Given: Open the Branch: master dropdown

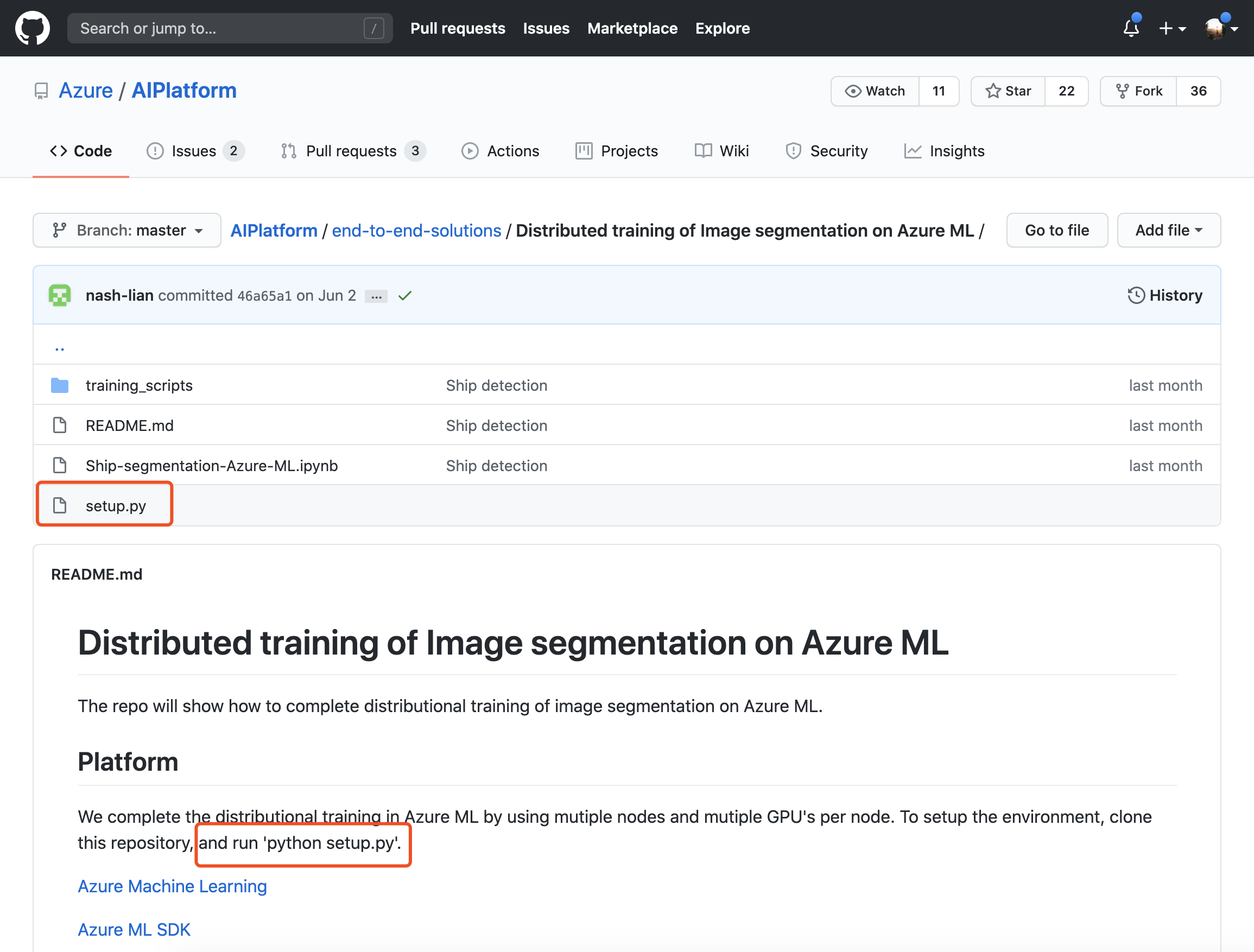Looking at the screenshot, I should [x=127, y=230].
